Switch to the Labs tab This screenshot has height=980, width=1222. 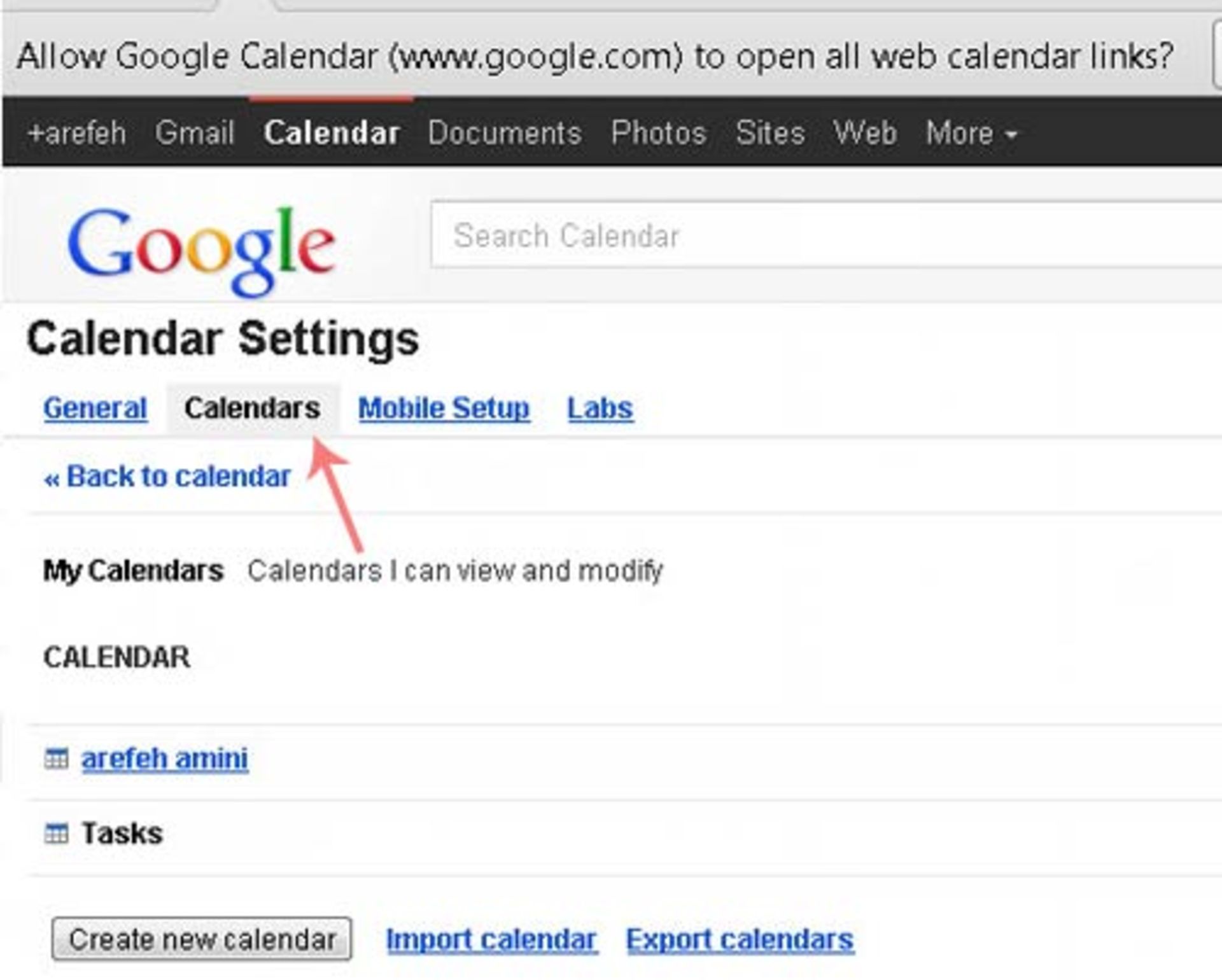tap(600, 409)
